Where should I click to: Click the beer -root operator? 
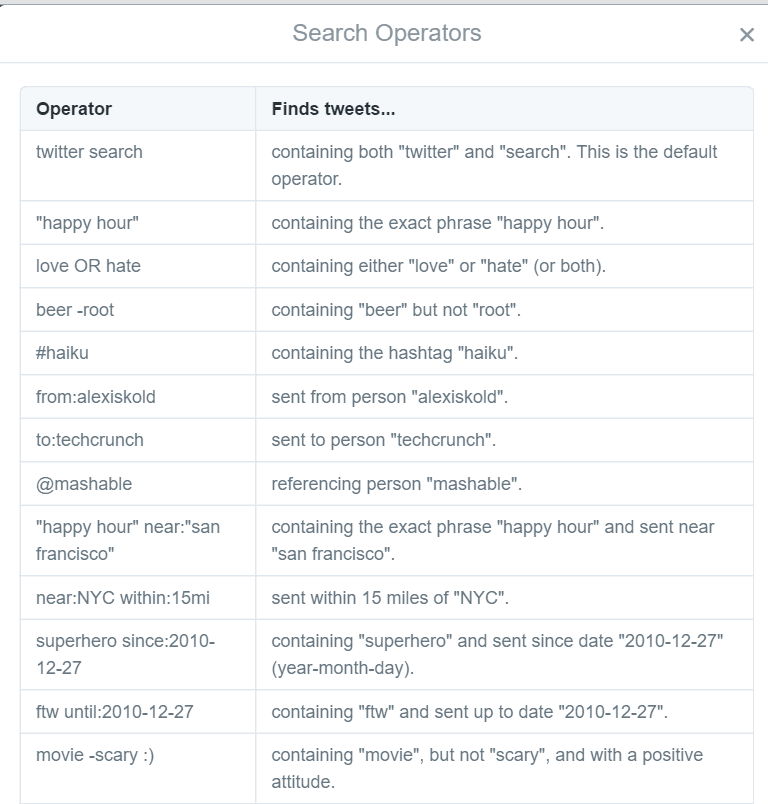pos(75,310)
